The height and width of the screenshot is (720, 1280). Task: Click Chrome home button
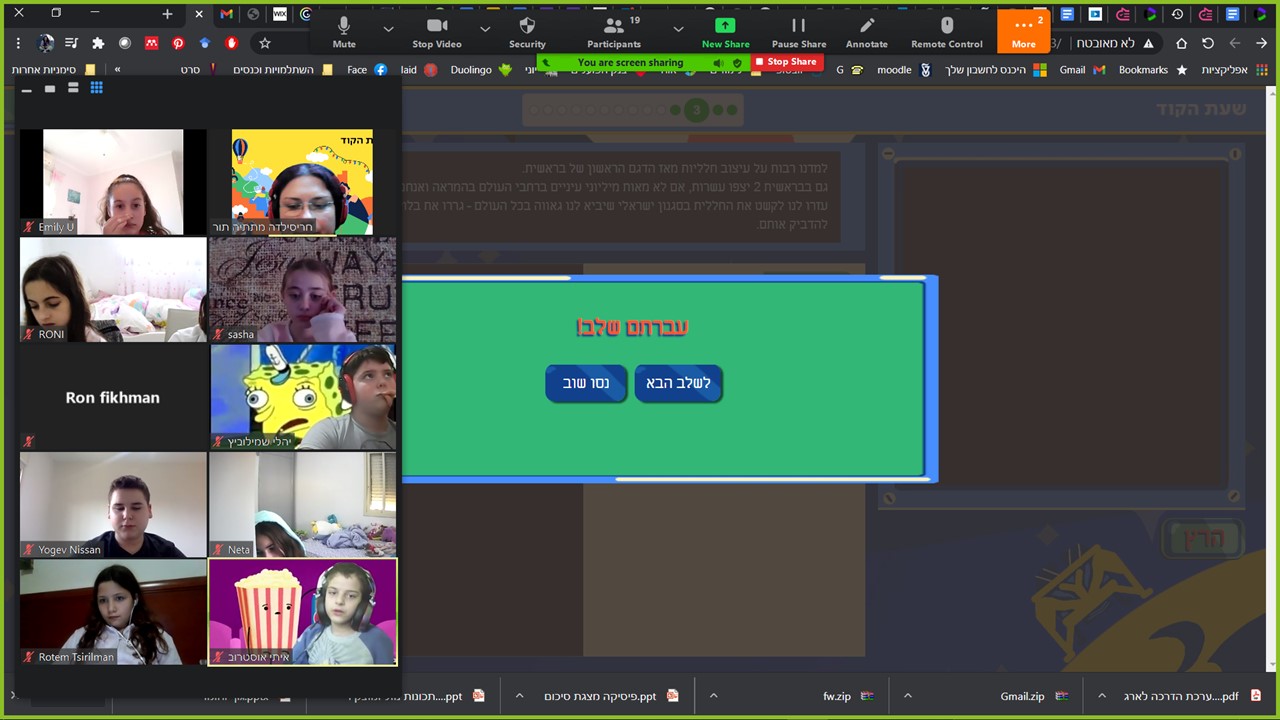[x=1181, y=43]
